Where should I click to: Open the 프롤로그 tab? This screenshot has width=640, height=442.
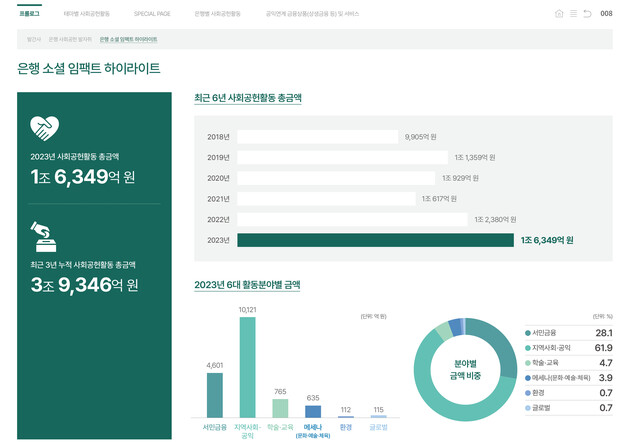[29, 13]
